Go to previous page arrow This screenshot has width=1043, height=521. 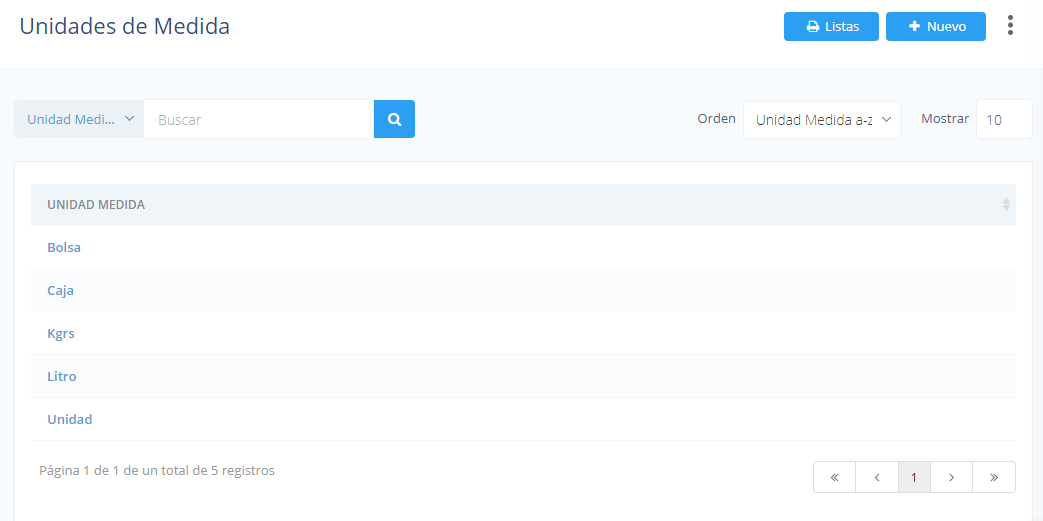click(877, 477)
